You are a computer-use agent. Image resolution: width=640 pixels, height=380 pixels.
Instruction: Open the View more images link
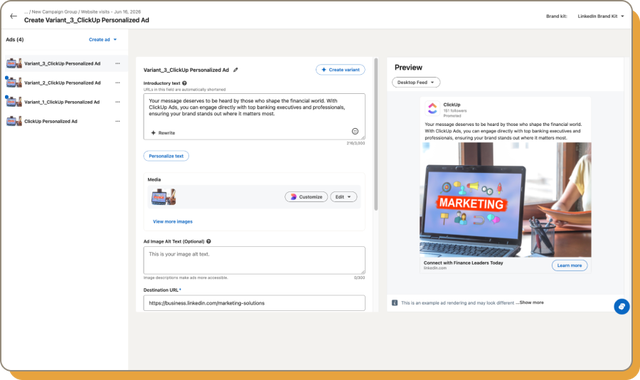click(173, 222)
